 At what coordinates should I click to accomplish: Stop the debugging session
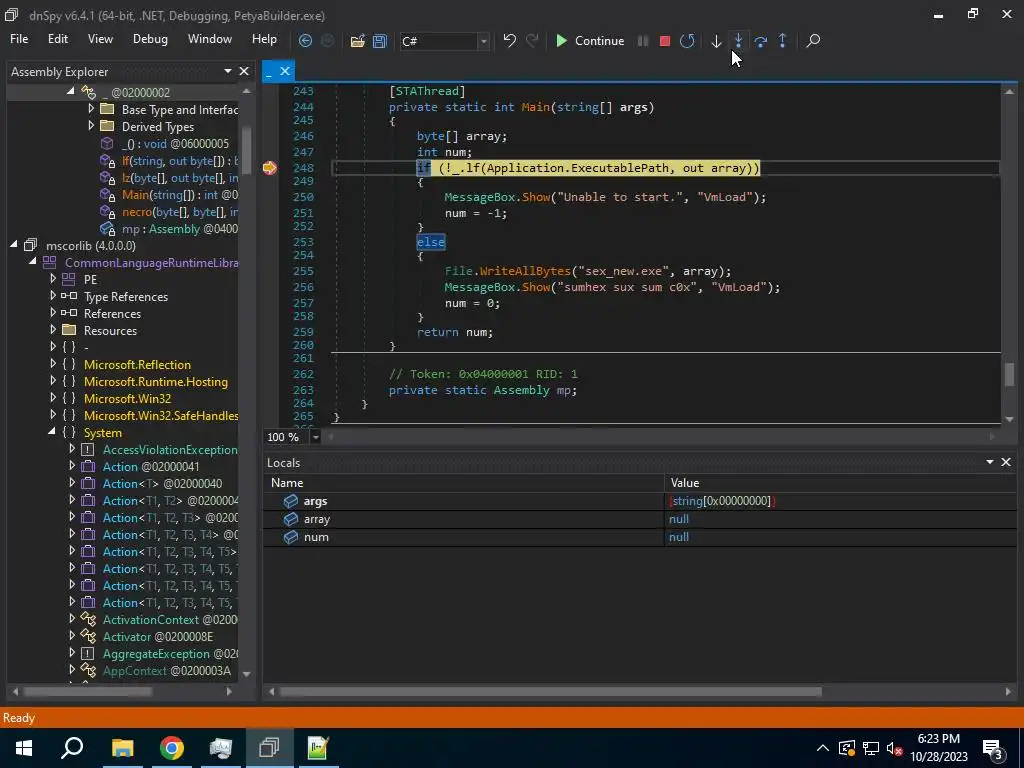pos(665,41)
